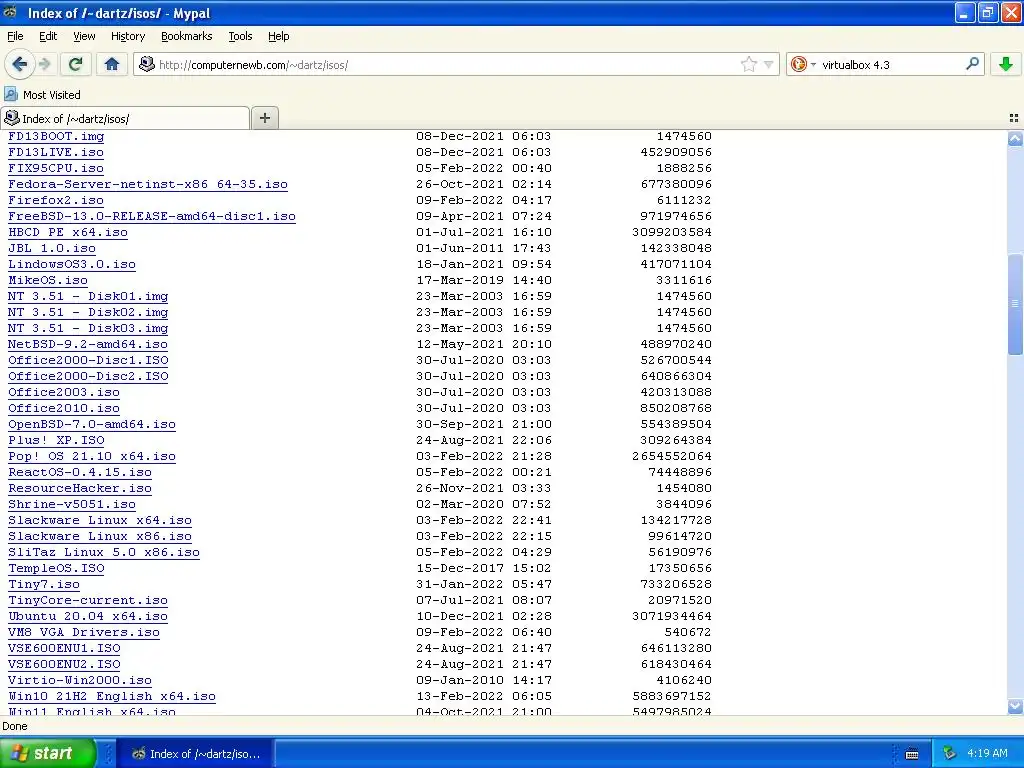Click the scrollbar down arrow
This screenshot has width=1024, height=768.
[x=1015, y=706]
